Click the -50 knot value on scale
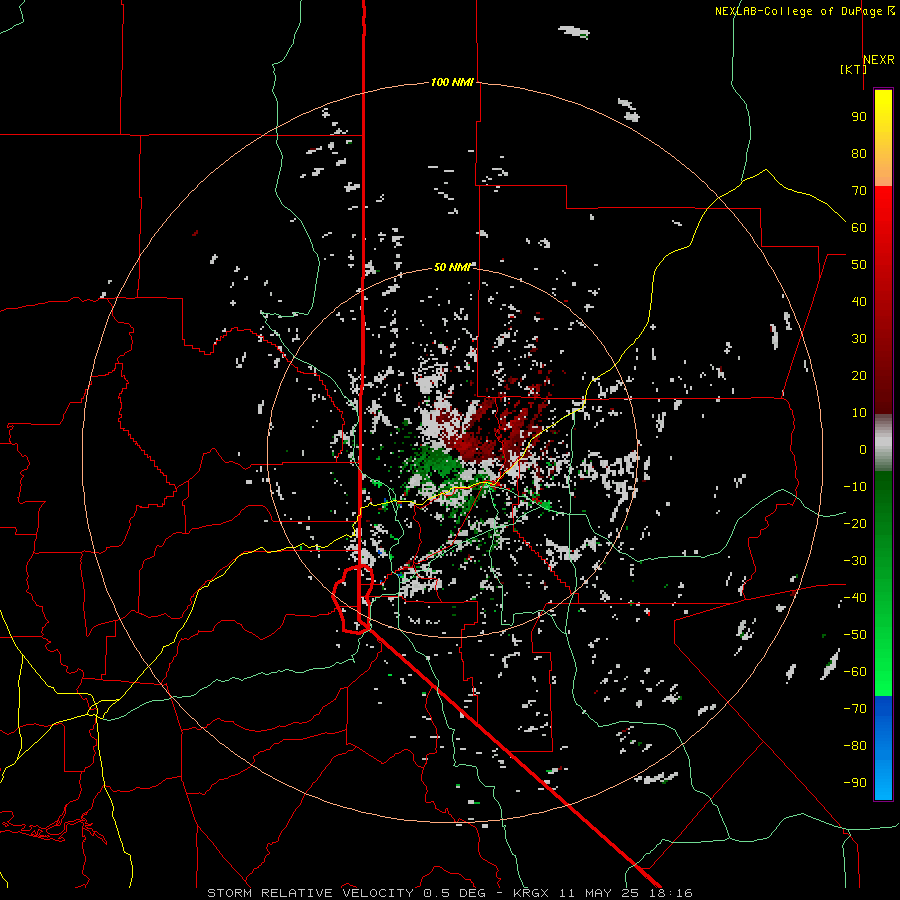 (855, 635)
